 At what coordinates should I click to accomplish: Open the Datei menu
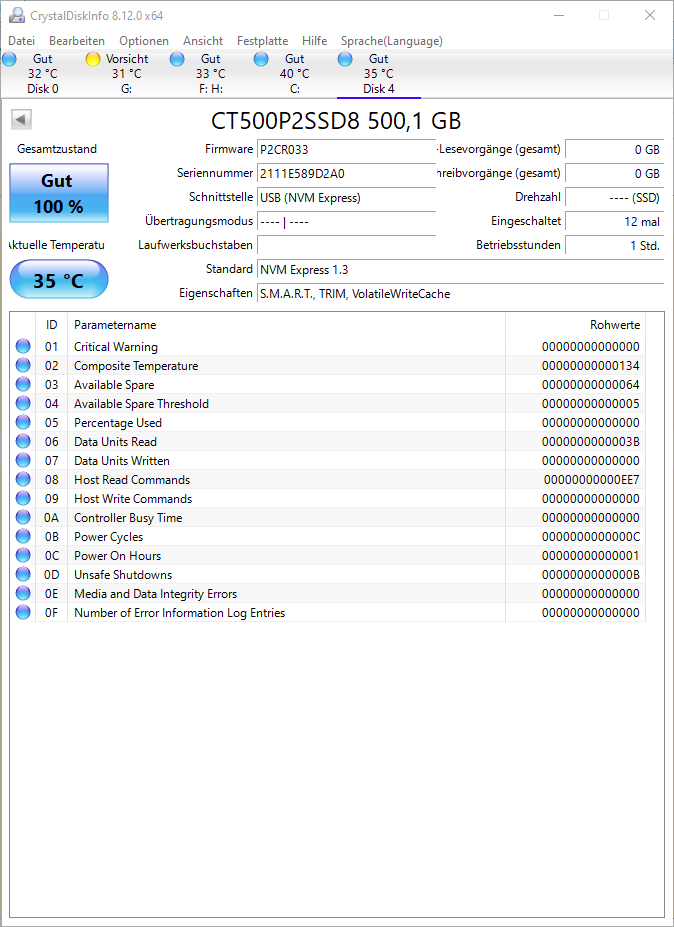pos(22,41)
